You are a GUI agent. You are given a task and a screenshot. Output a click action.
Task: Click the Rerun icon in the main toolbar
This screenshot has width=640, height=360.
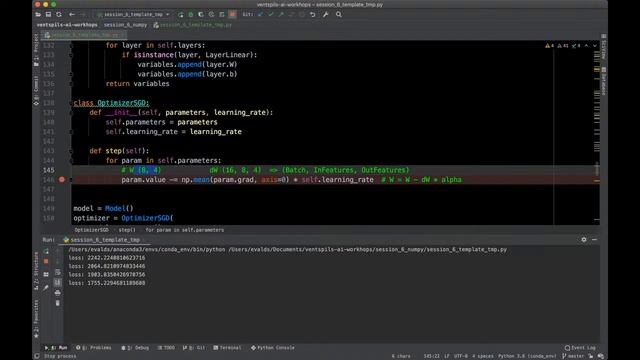coord(180,14)
